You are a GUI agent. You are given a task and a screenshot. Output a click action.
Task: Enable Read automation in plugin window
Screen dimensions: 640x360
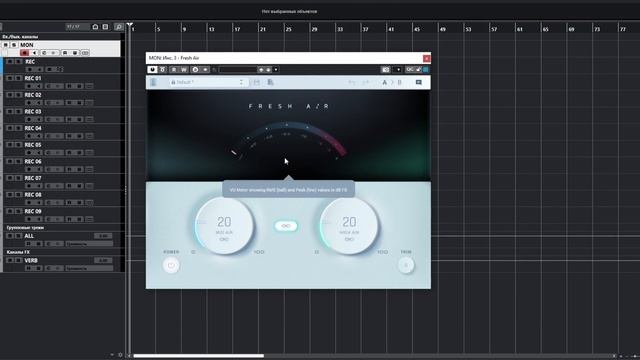pos(174,70)
